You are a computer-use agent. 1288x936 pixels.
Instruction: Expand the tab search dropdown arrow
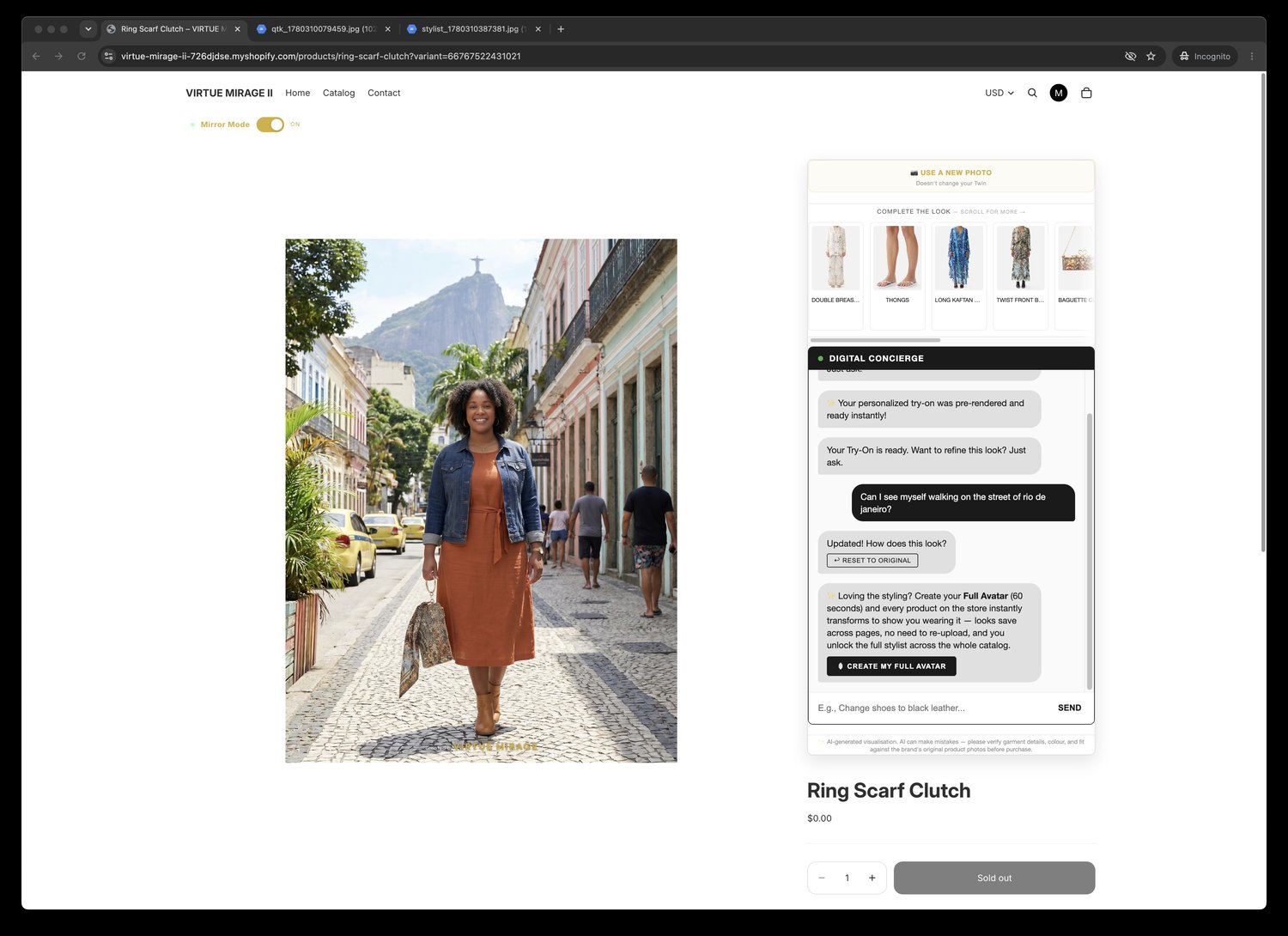(88, 28)
